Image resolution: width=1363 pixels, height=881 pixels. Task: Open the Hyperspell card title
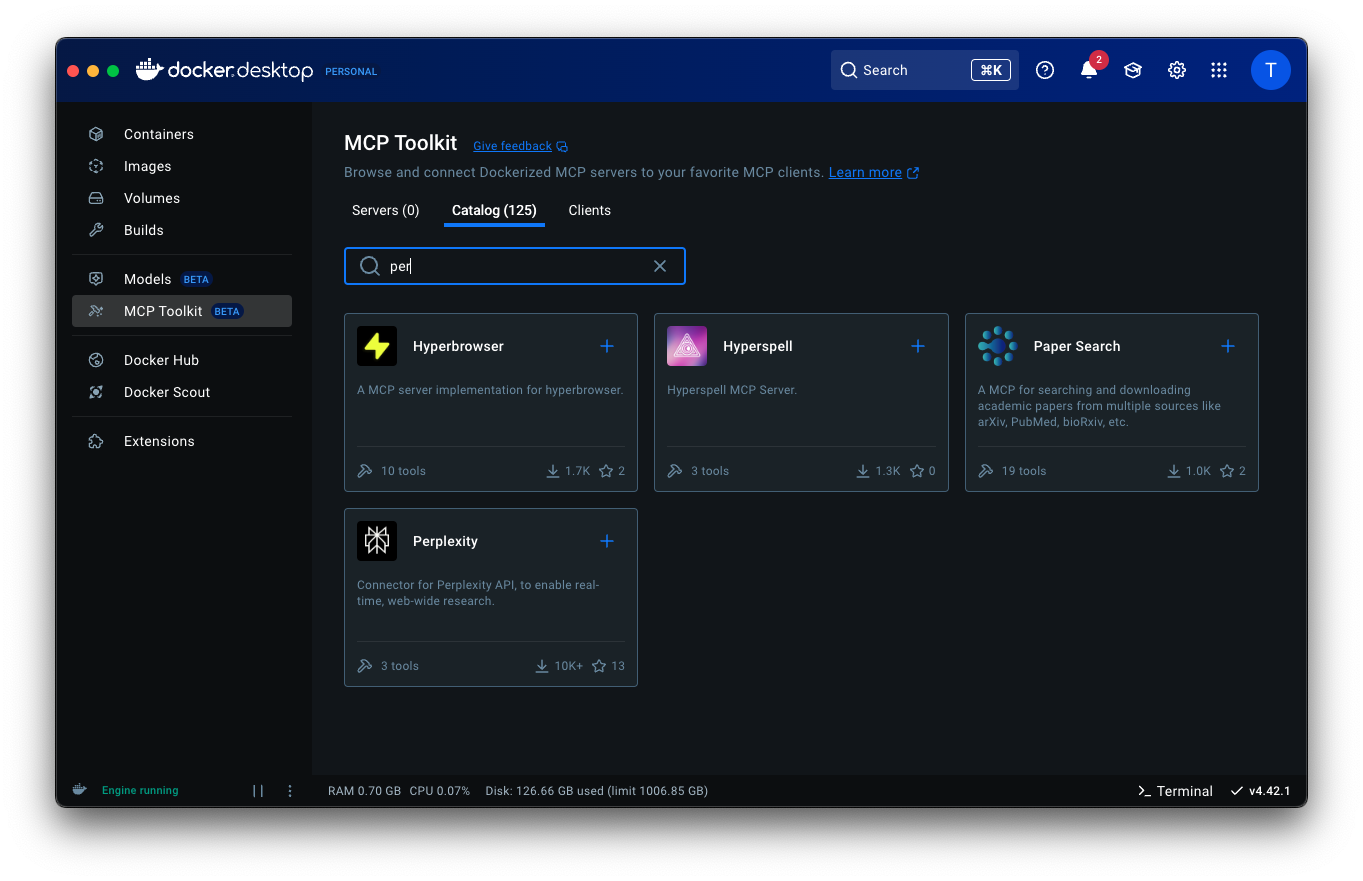tap(758, 346)
